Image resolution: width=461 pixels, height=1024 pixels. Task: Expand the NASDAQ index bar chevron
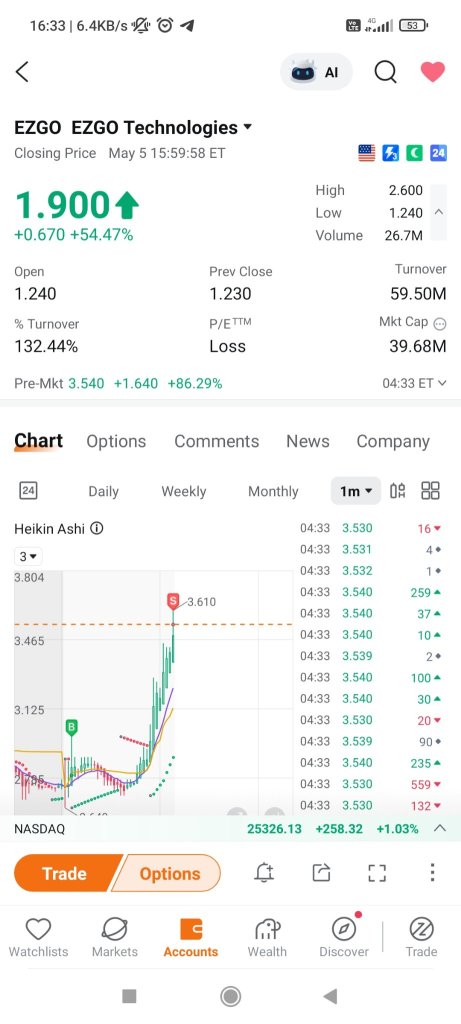[440, 828]
